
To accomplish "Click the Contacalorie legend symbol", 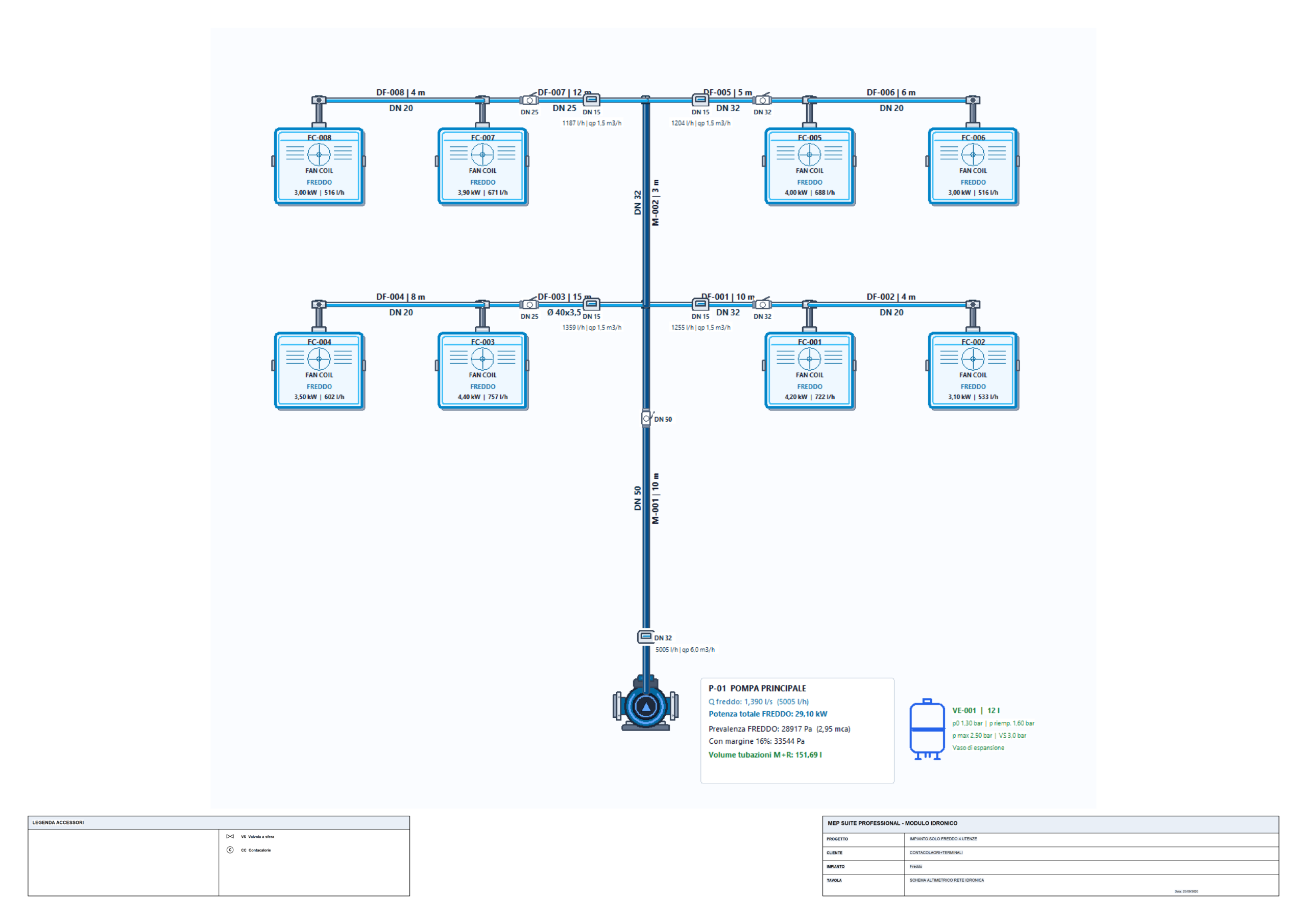I will pyautogui.click(x=230, y=850).
